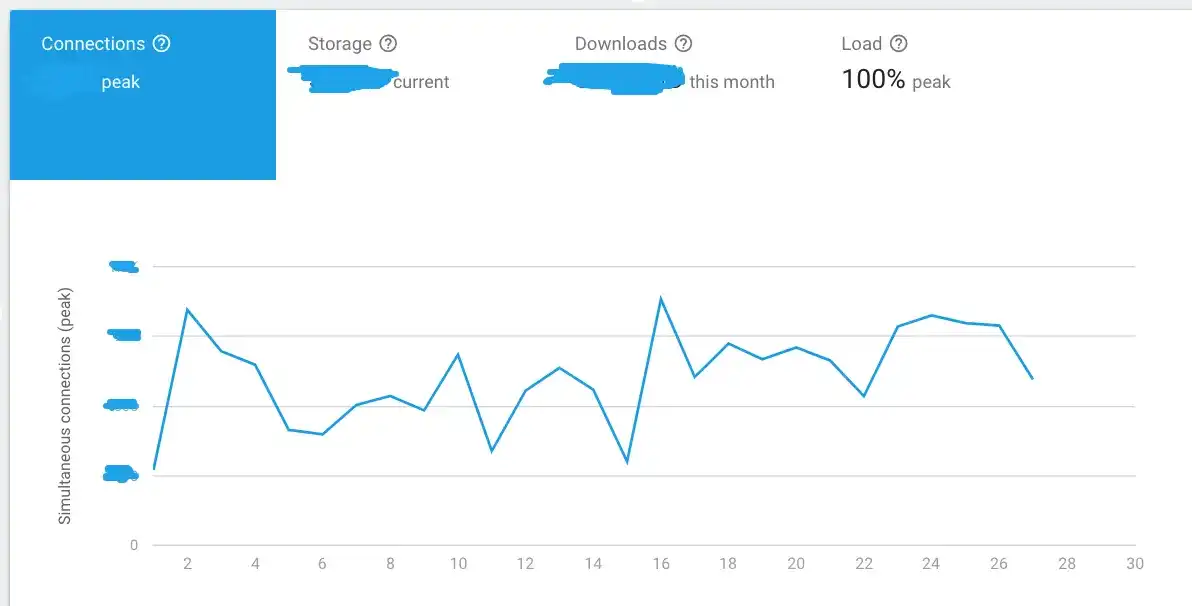Switch to the Storage tab
This screenshot has width=1192, height=606.
409,95
